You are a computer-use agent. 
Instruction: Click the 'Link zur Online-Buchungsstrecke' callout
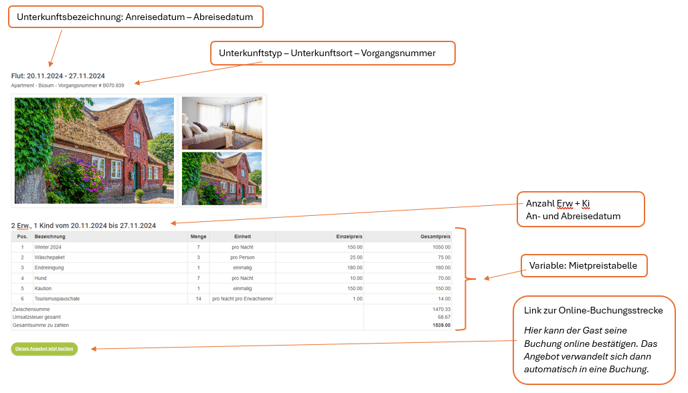(x=594, y=340)
